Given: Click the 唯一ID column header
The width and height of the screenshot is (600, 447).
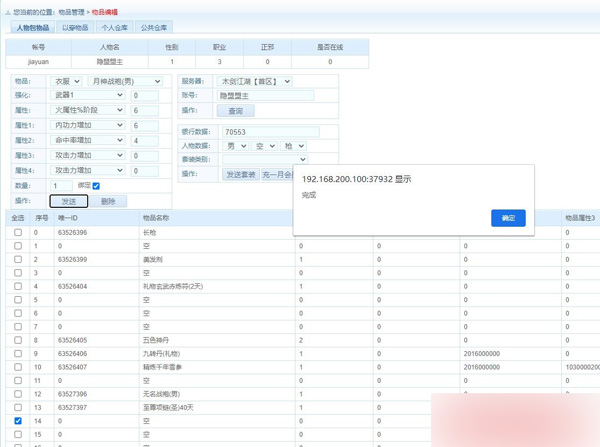Looking at the screenshot, I should point(67,218).
